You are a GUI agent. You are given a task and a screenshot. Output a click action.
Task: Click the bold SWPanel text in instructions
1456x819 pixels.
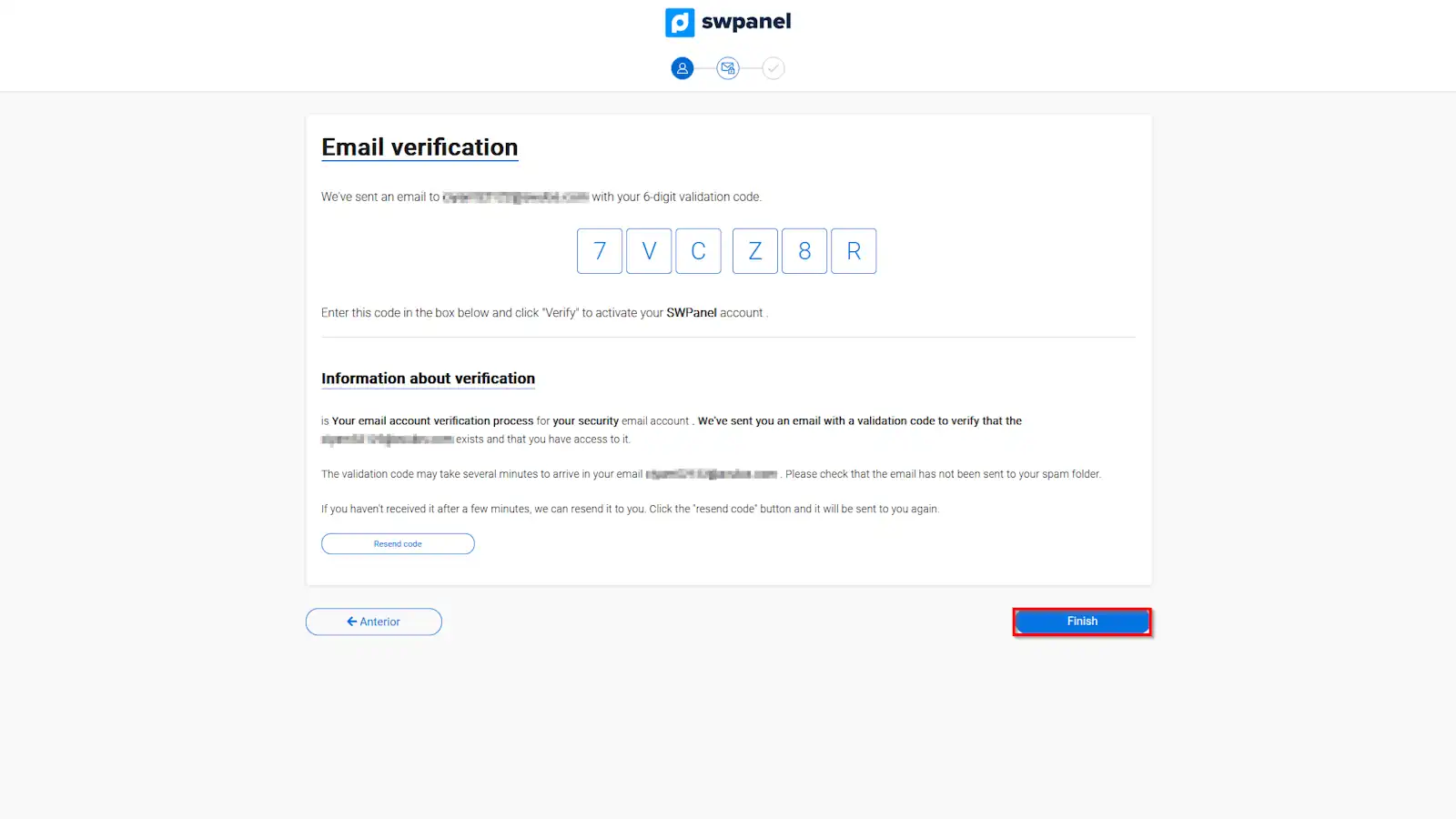[692, 313]
